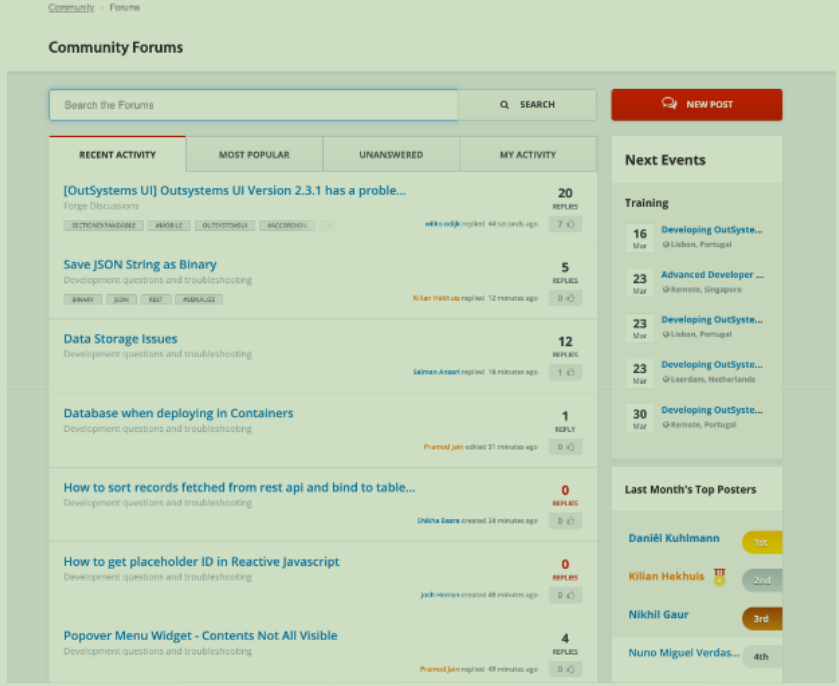Screen dimensions: 839x686
Task: Open the Advanced Developer event listing
Action: [x=713, y=274]
